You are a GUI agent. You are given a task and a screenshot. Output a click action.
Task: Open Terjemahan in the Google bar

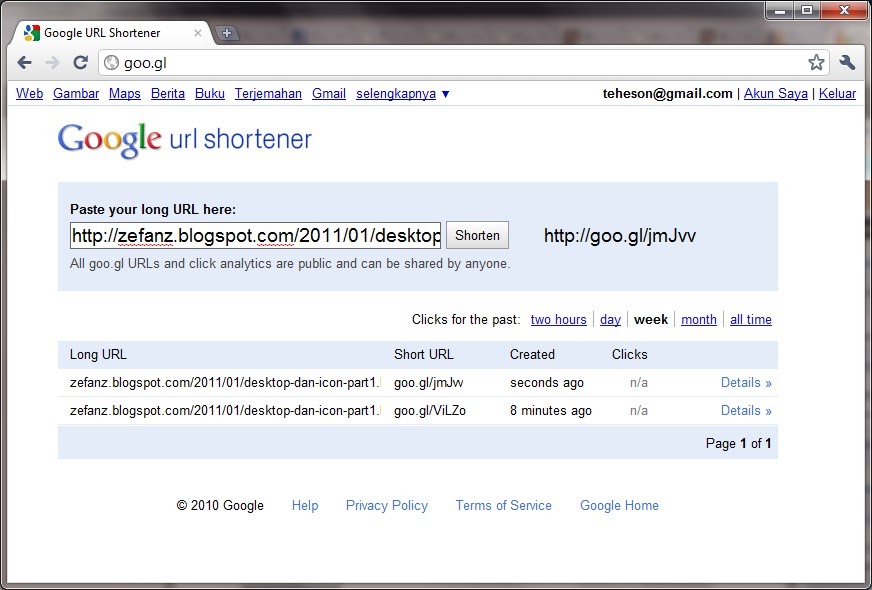pos(268,93)
